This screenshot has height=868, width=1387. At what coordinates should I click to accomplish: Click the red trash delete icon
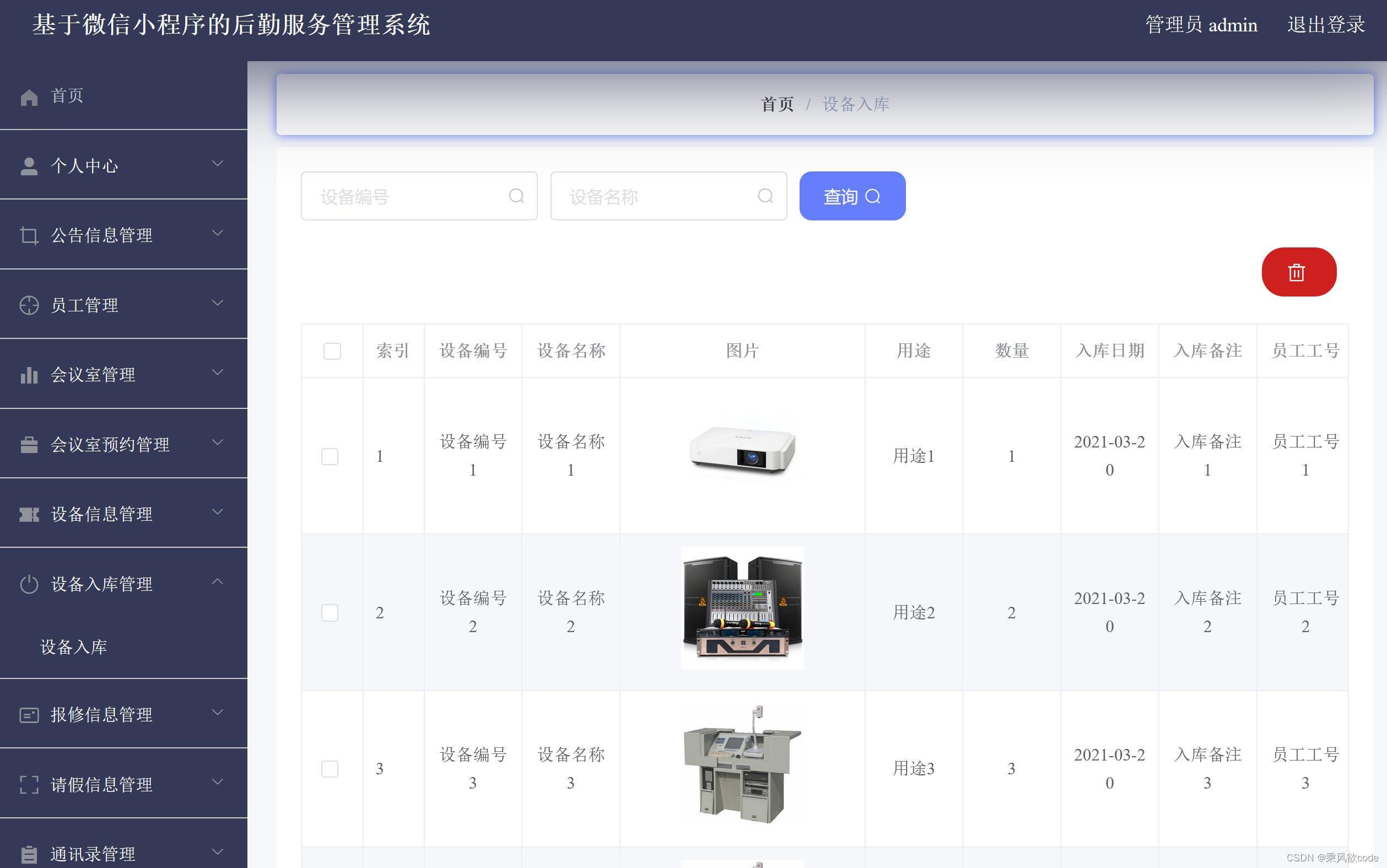(x=1298, y=272)
